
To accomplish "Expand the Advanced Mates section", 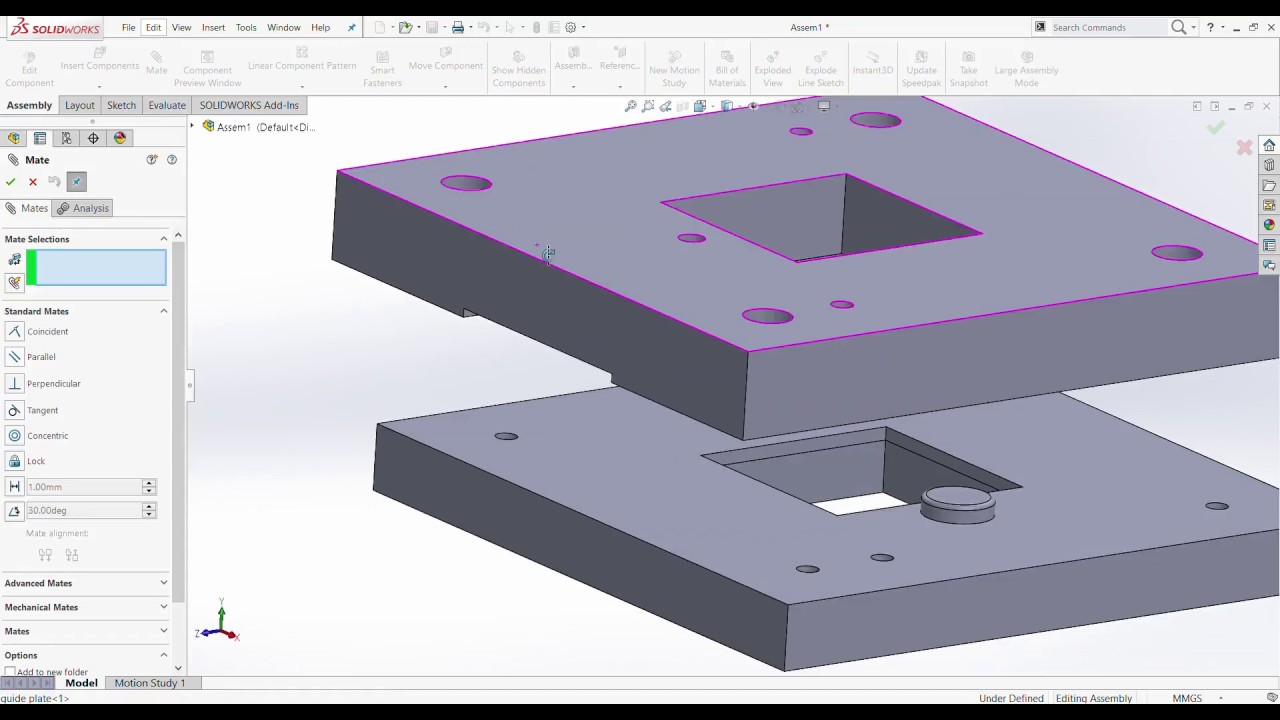I will click(164, 583).
